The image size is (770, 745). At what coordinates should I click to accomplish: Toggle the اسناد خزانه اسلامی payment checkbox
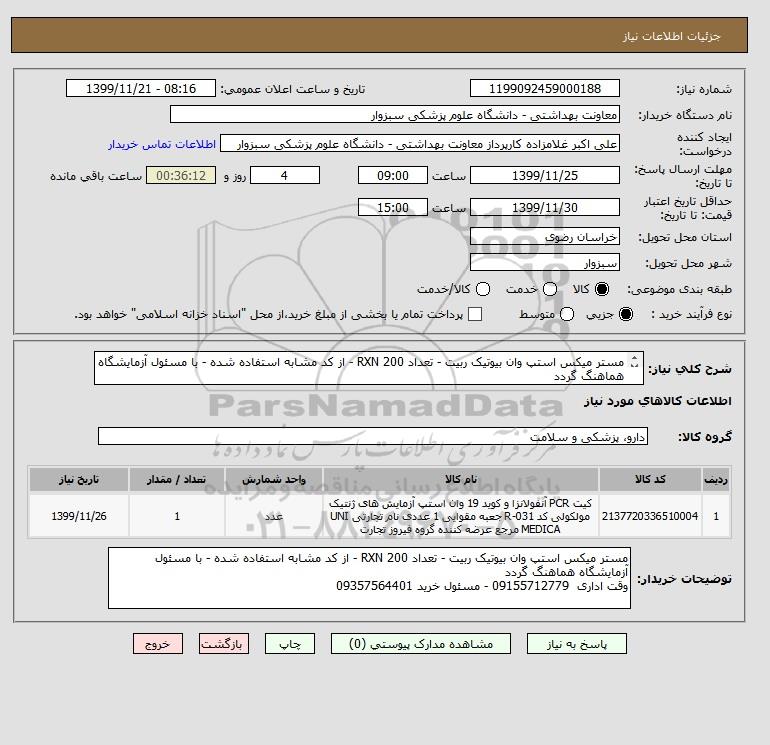coord(475,314)
